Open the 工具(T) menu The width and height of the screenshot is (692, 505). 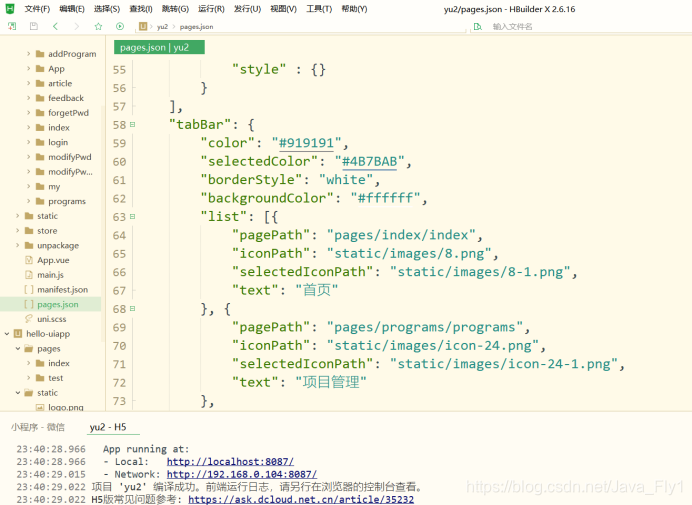[x=319, y=9]
